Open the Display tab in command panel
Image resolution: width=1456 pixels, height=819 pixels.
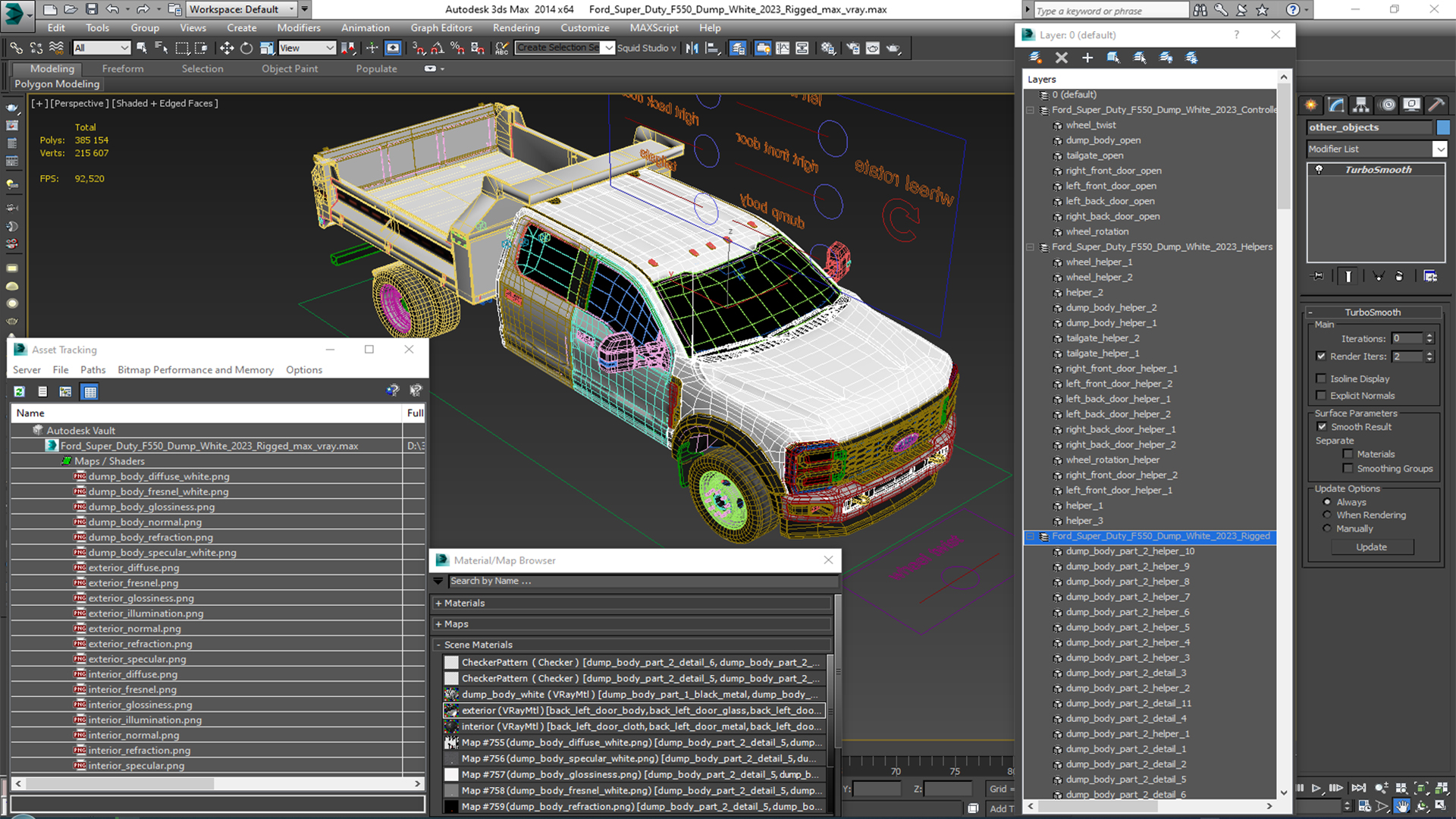pyautogui.click(x=1411, y=105)
